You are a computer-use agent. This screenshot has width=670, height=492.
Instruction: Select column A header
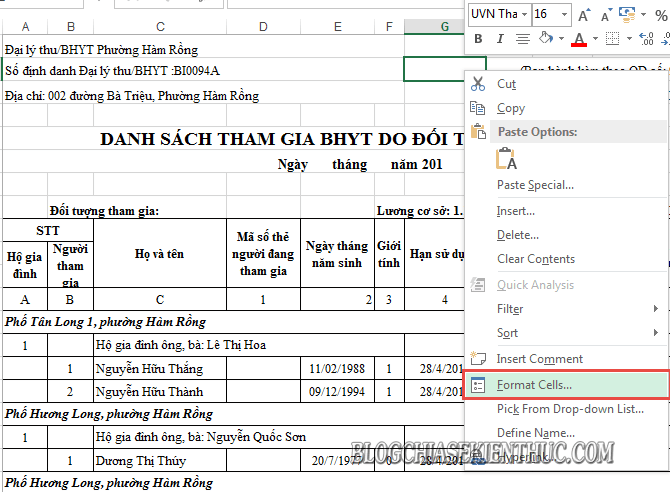25,27
